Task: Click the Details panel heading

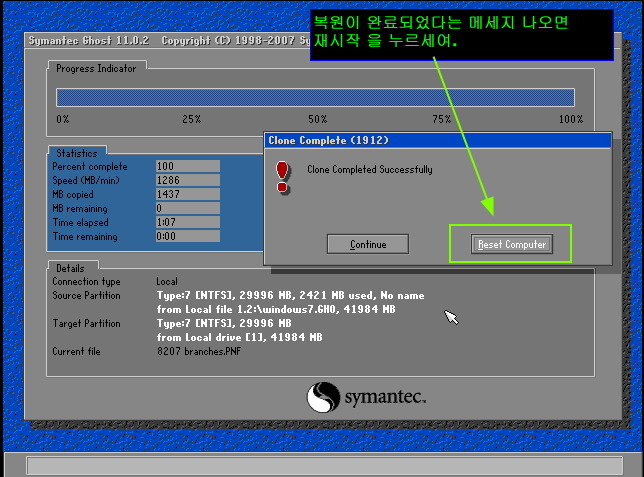Action: 70,268
